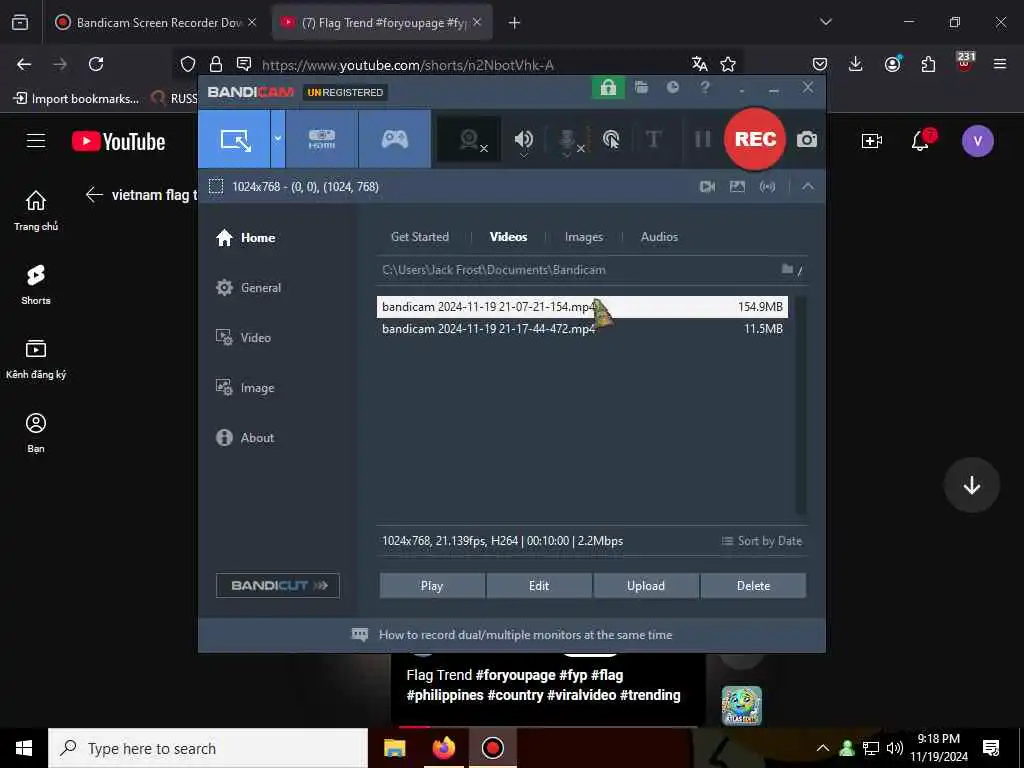The width and height of the screenshot is (1024, 768).
Task: Start recording with the REC button
Action: coord(755,139)
